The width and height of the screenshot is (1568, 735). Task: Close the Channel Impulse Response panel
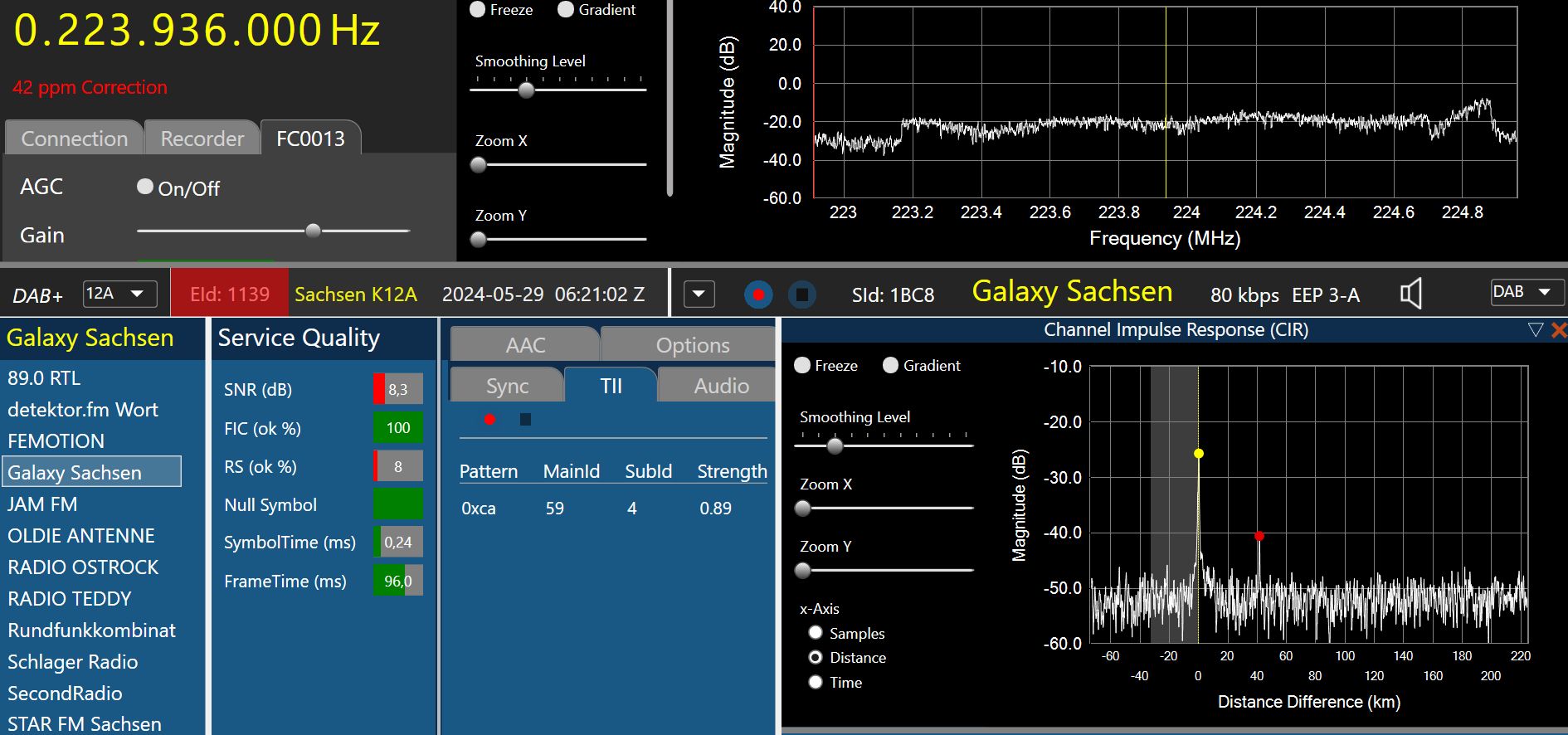(x=1558, y=330)
